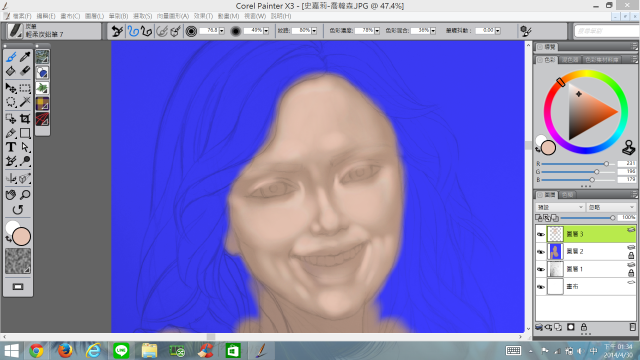The width and height of the screenshot is (640, 360).
Task: Choose freehand strokes in the property bar
Action: coord(133,31)
